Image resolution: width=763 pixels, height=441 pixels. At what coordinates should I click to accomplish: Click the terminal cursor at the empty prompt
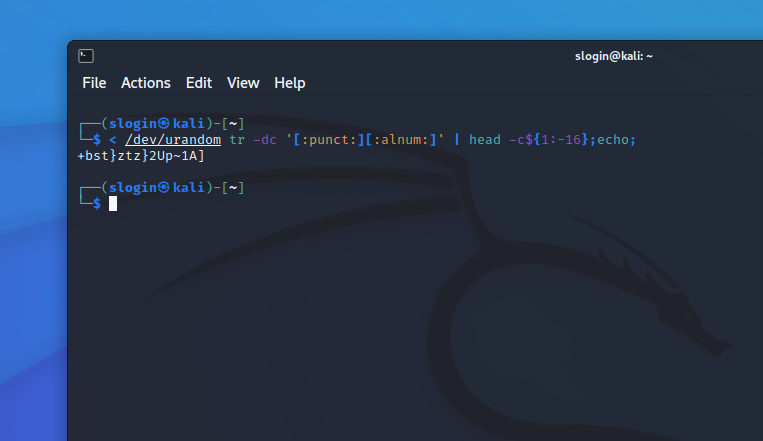113,204
